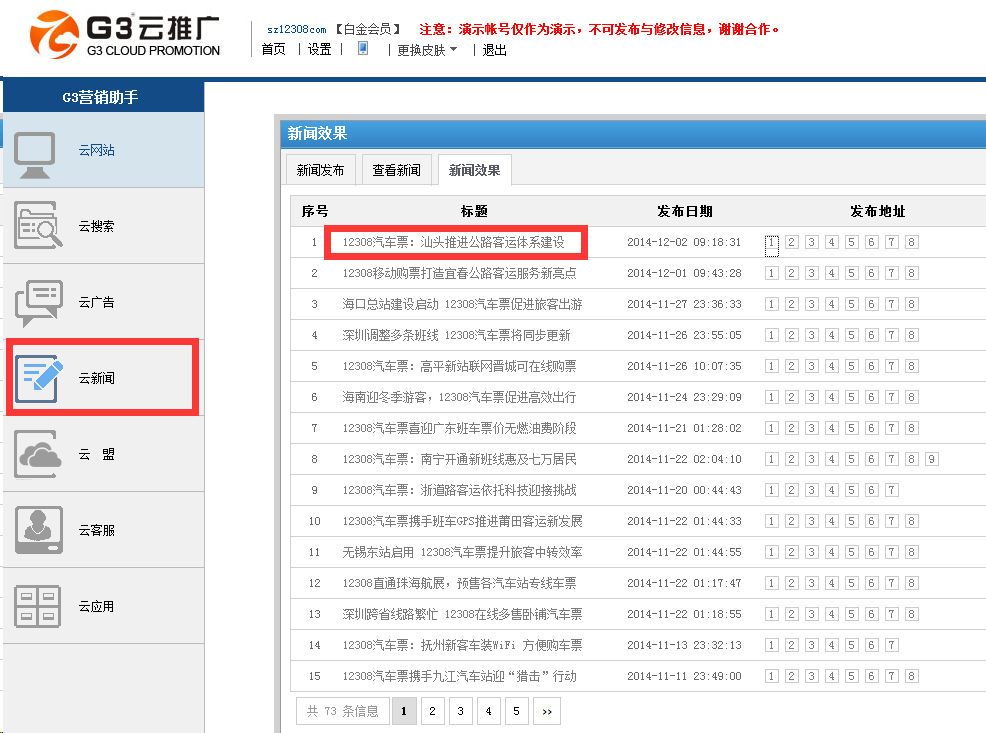Image resolution: width=986 pixels, height=733 pixels.
Task: Click the mobile phone icon in header
Action: [363, 48]
